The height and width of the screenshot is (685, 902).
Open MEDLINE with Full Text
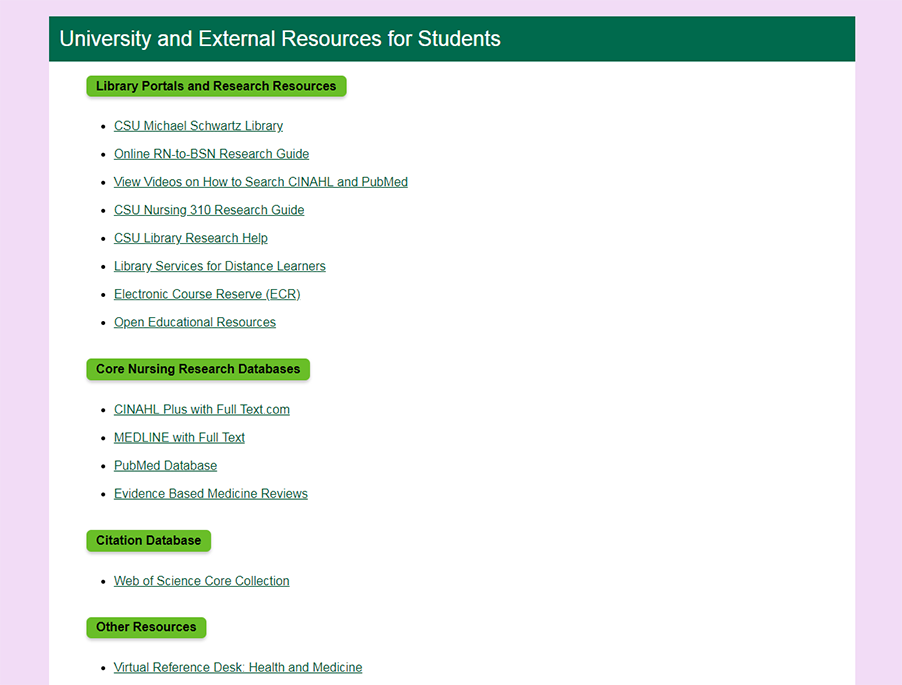(x=179, y=437)
